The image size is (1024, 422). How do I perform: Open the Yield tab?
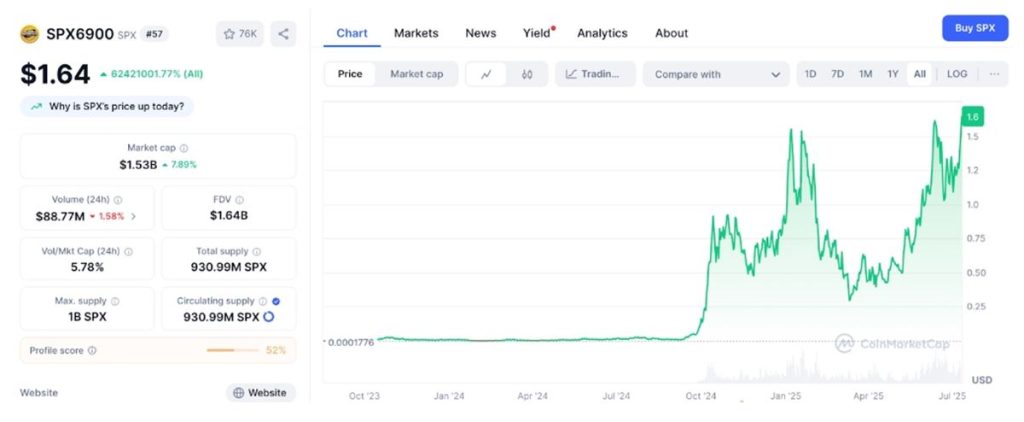[537, 33]
